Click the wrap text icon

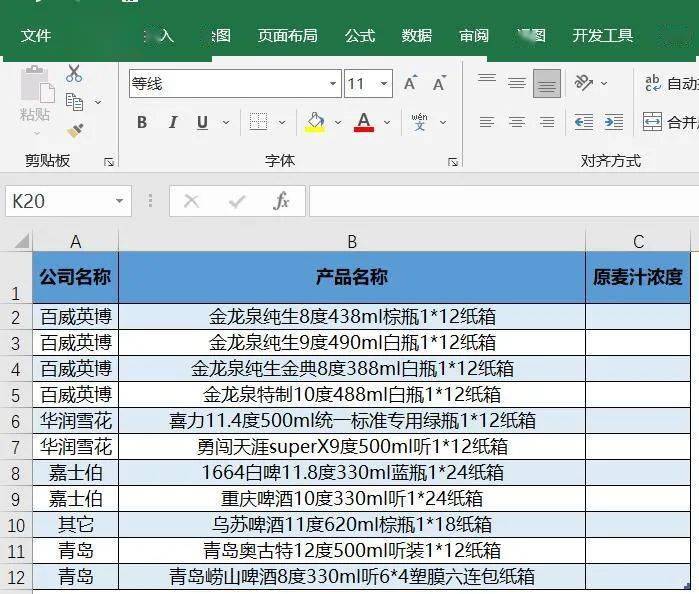coord(653,83)
